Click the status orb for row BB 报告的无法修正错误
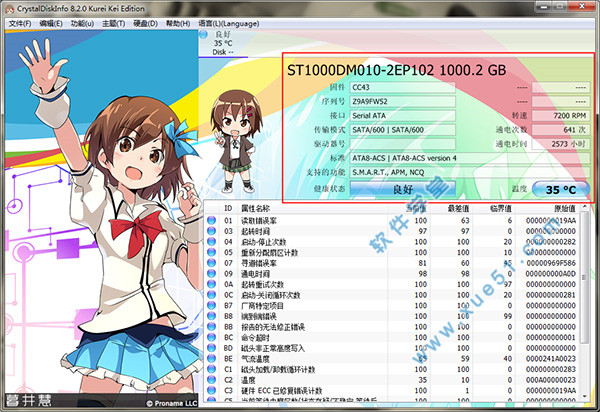Image resolution: width=600 pixels, height=412 pixels. click(211, 327)
